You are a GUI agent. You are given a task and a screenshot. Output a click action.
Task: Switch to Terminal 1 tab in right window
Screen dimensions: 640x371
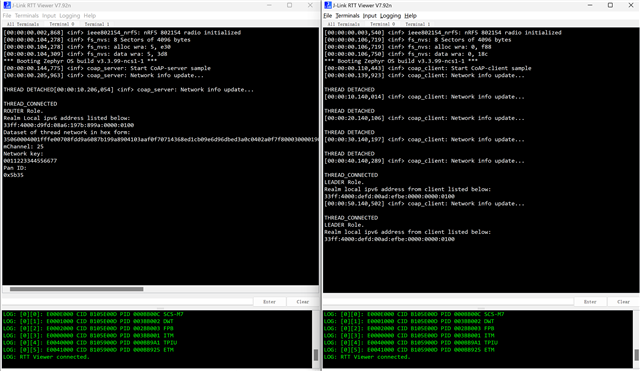point(418,24)
